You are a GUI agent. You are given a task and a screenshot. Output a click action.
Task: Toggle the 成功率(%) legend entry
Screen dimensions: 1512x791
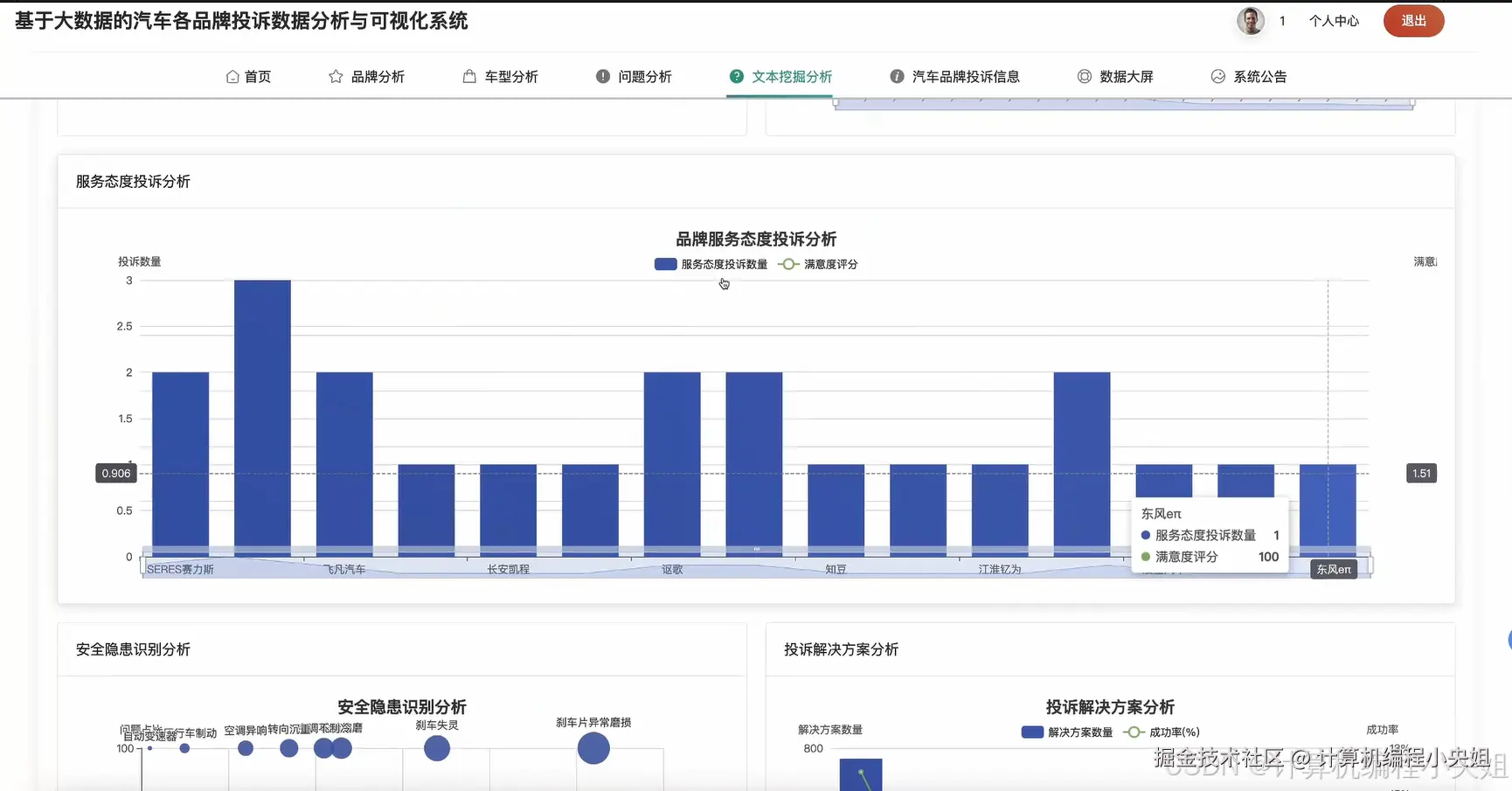1176,732
